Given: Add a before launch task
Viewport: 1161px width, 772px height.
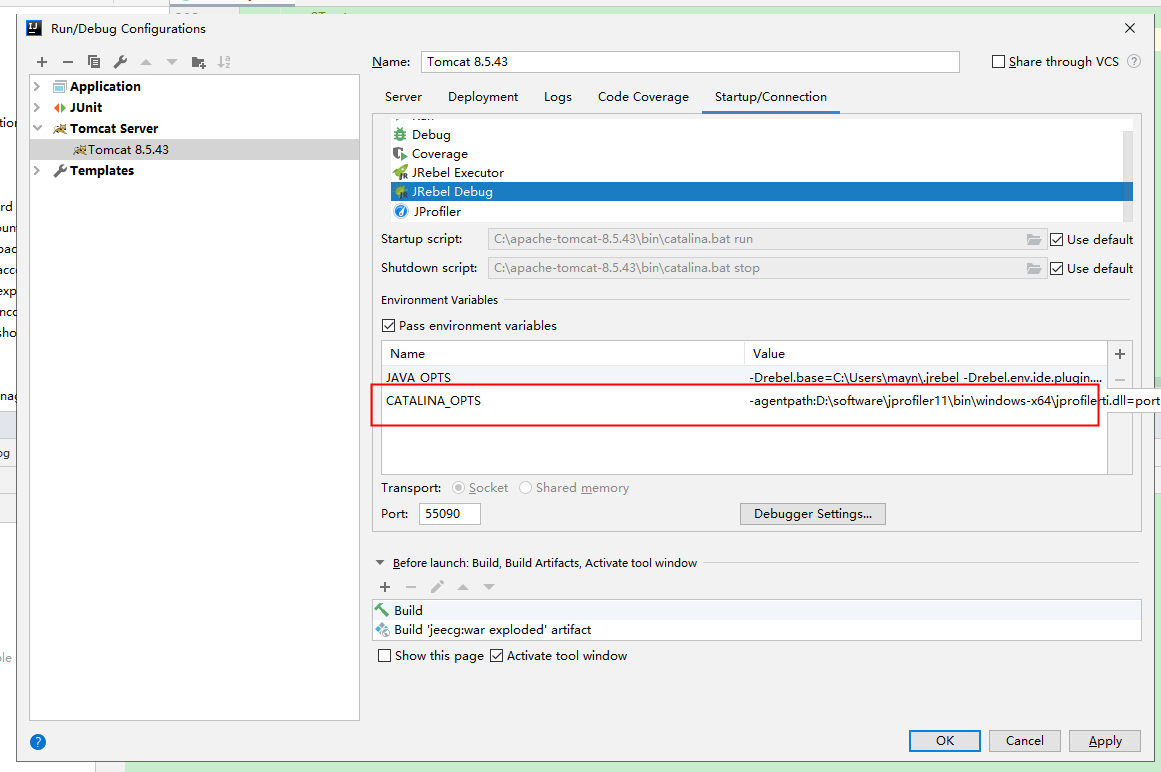Looking at the screenshot, I should 385,587.
